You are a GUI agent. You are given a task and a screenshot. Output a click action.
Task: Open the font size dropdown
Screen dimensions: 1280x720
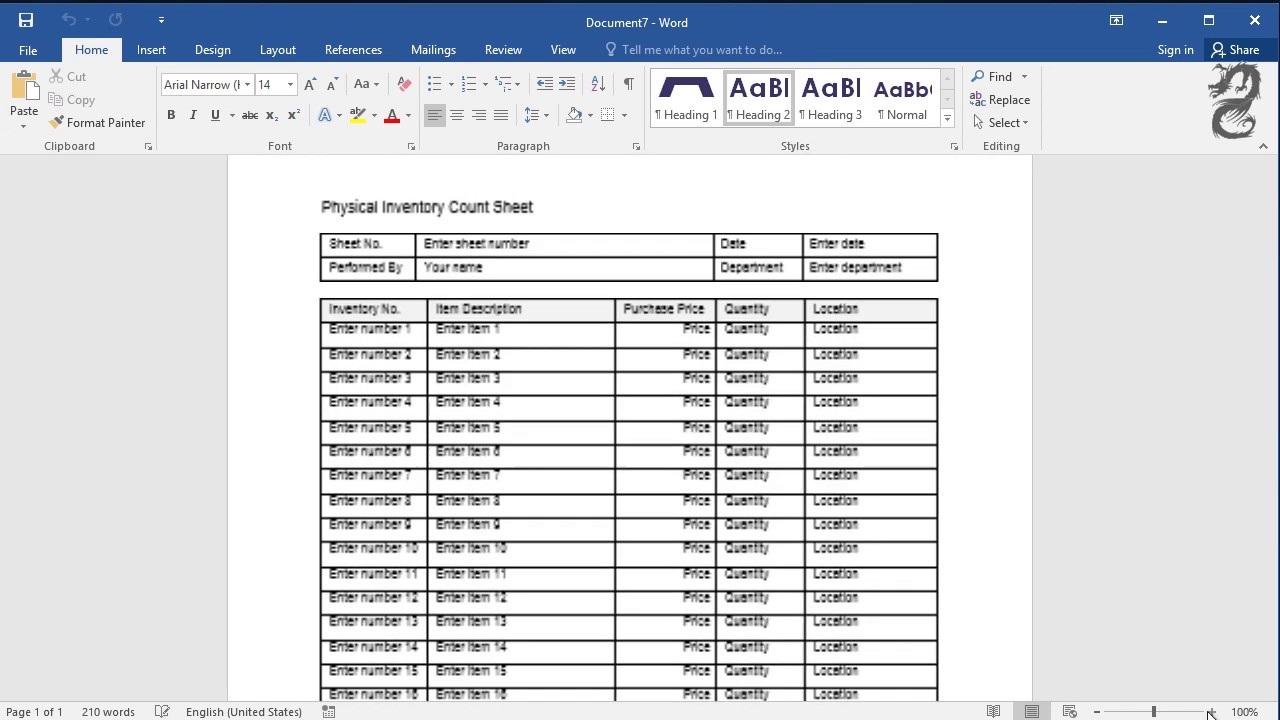point(290,85)
